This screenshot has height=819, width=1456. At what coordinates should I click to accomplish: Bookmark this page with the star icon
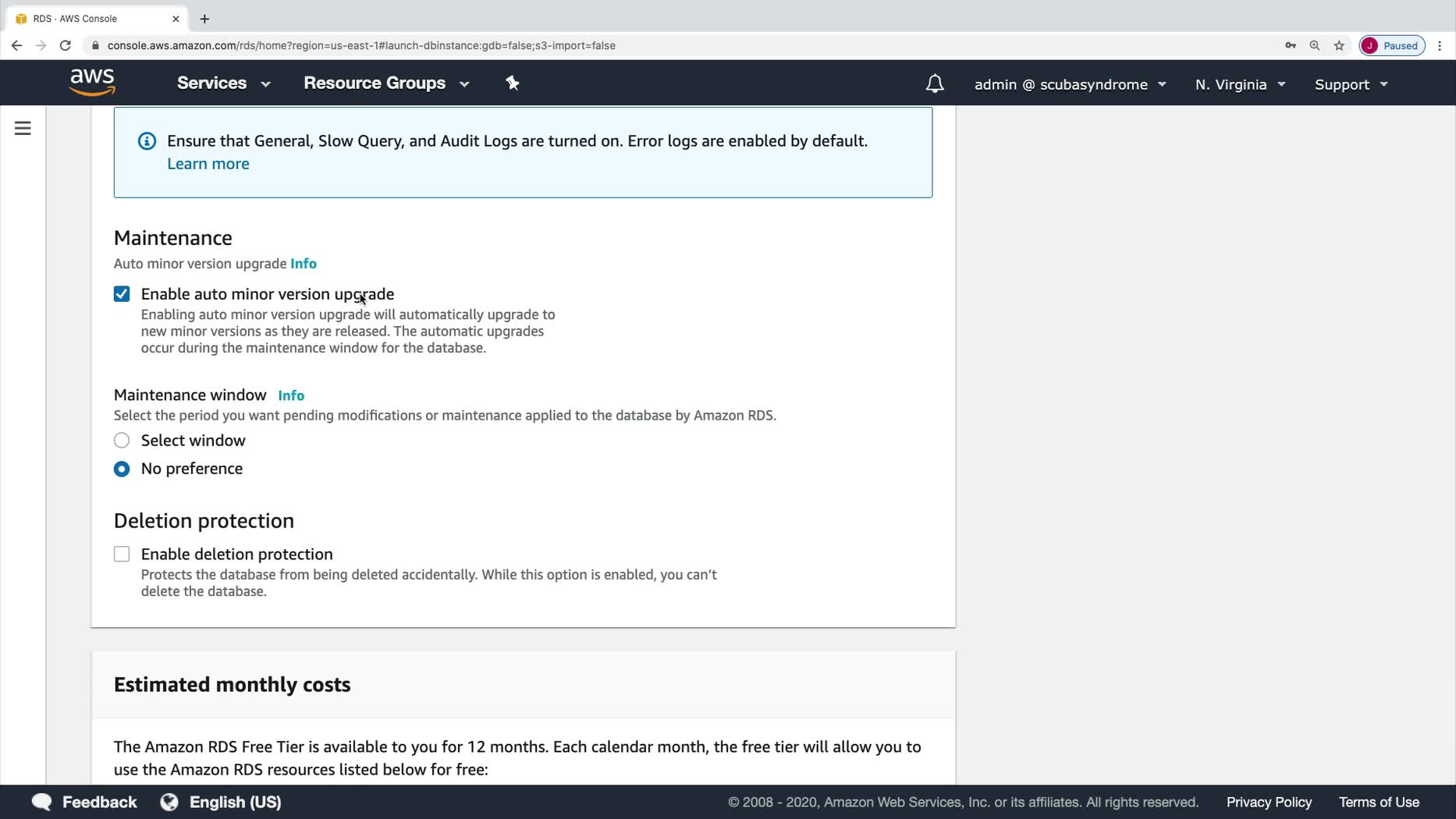[1339, 45]
